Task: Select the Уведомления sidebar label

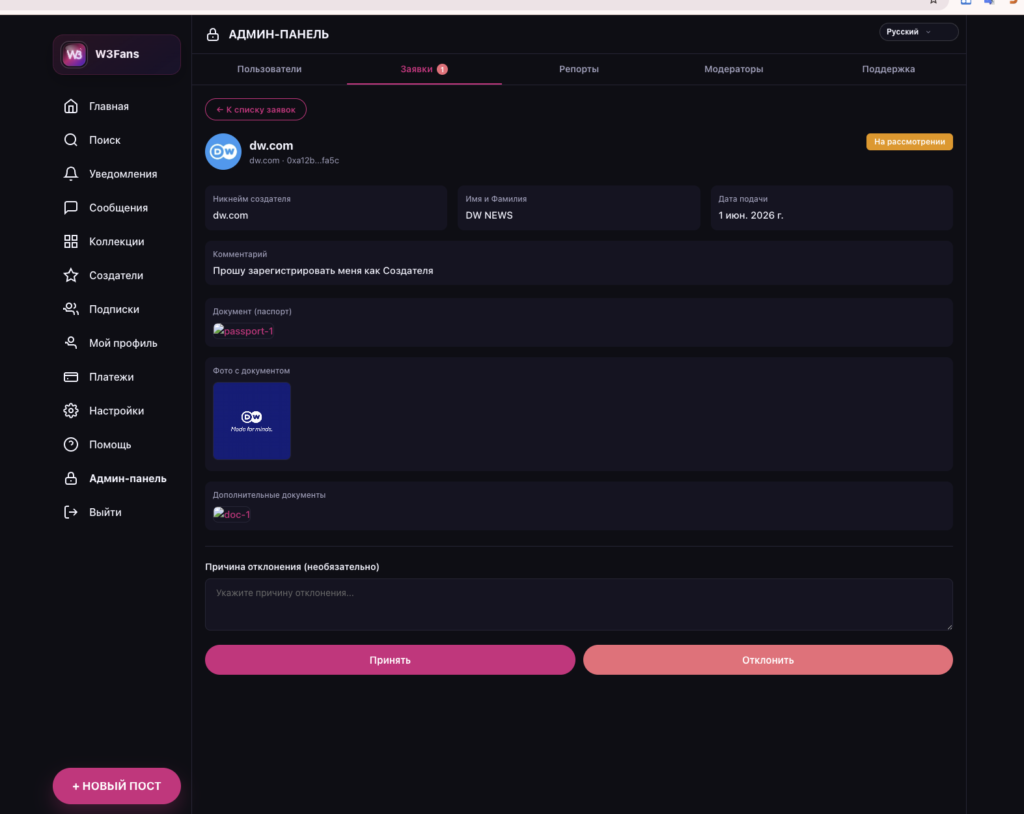Action: (x=123, y=174)
